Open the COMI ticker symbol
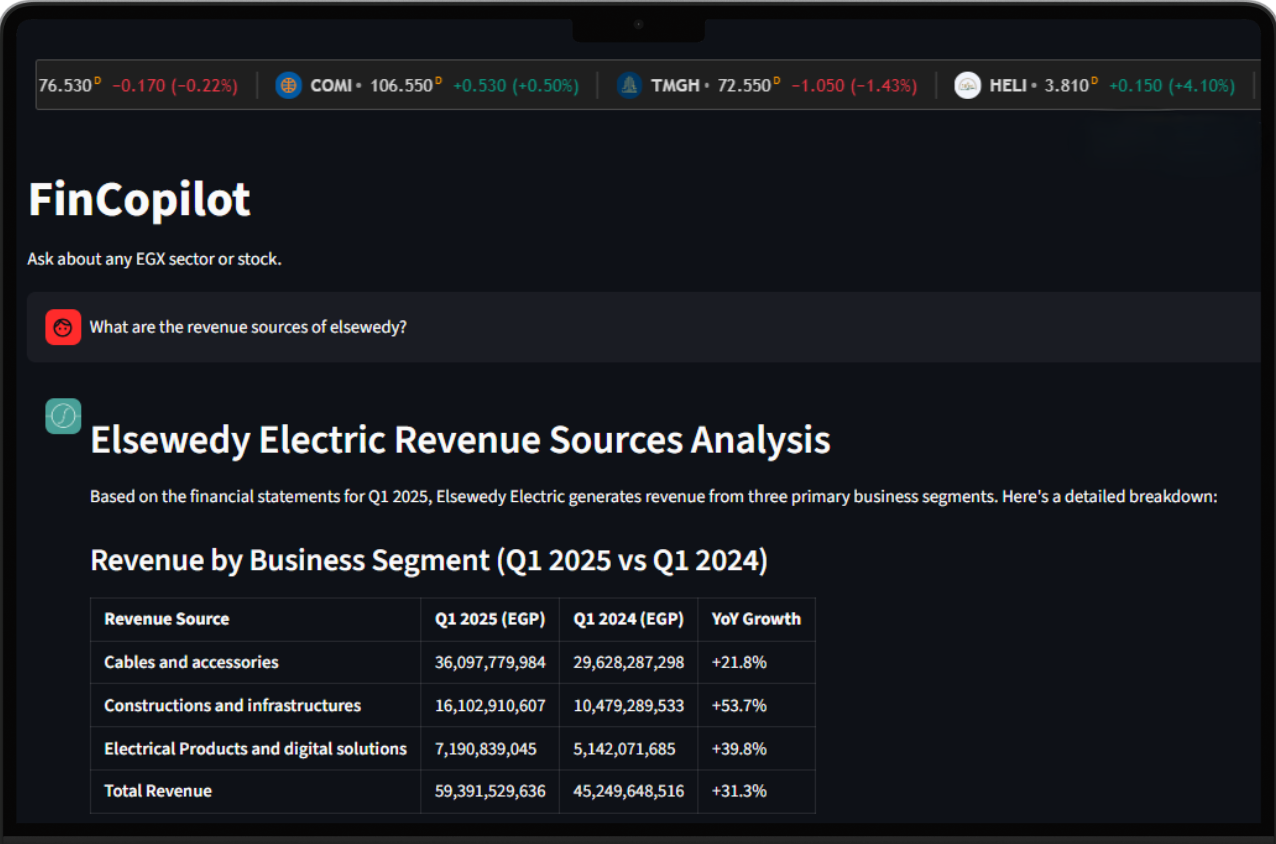Viewport: 1276px width, 844px height. pyautogui.click(x=331, y=86)
